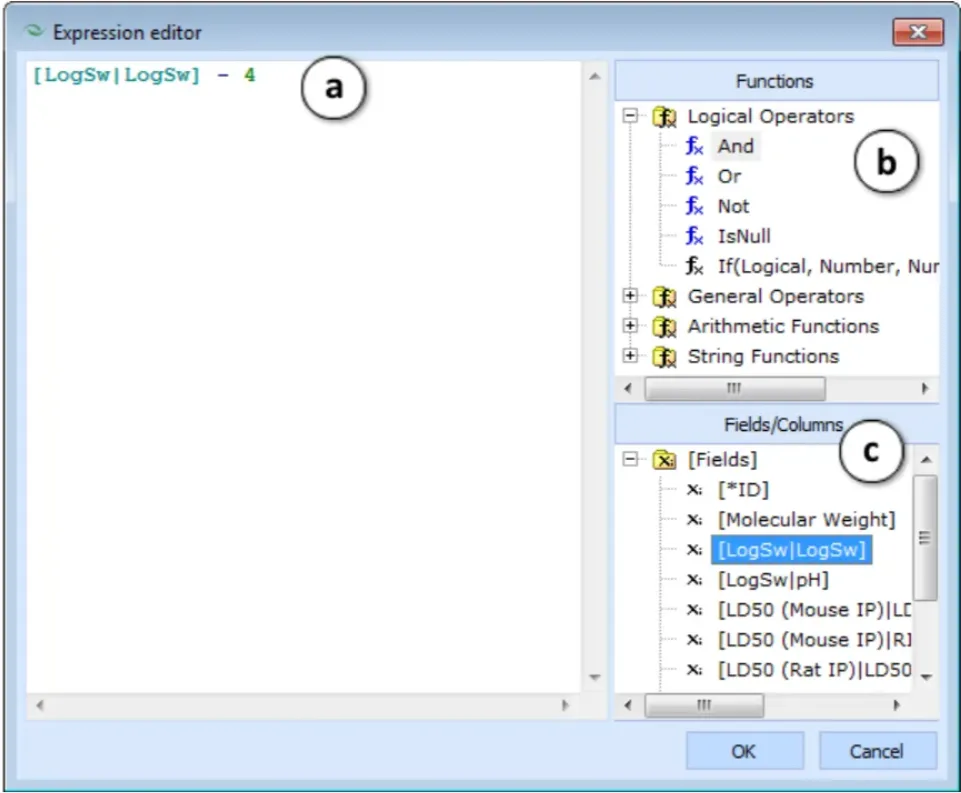
Task: Select the If(Logical, Number function
Action: point(828,267)
